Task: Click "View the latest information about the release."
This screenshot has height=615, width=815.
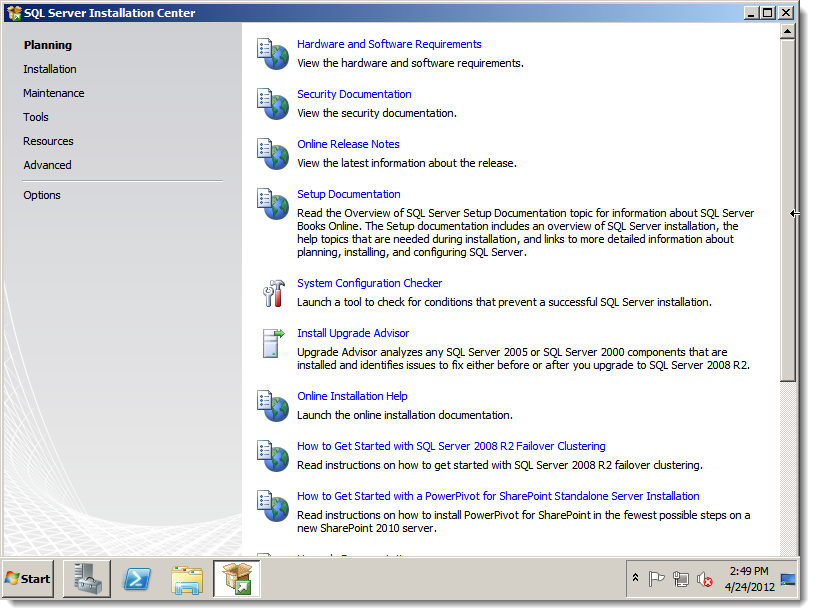Action: coord(407,163)
